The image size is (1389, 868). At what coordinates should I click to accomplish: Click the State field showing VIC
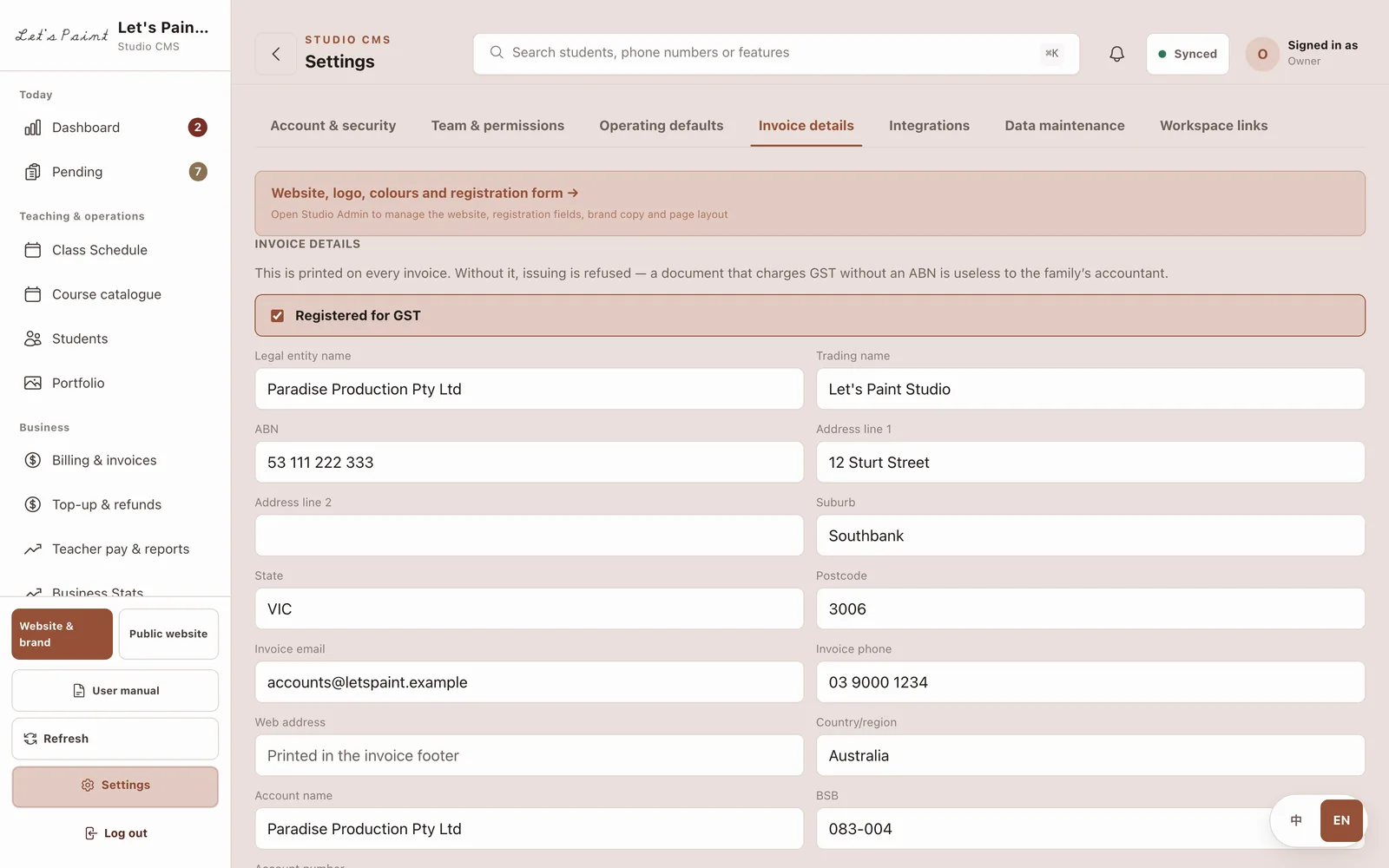(529, 609)
